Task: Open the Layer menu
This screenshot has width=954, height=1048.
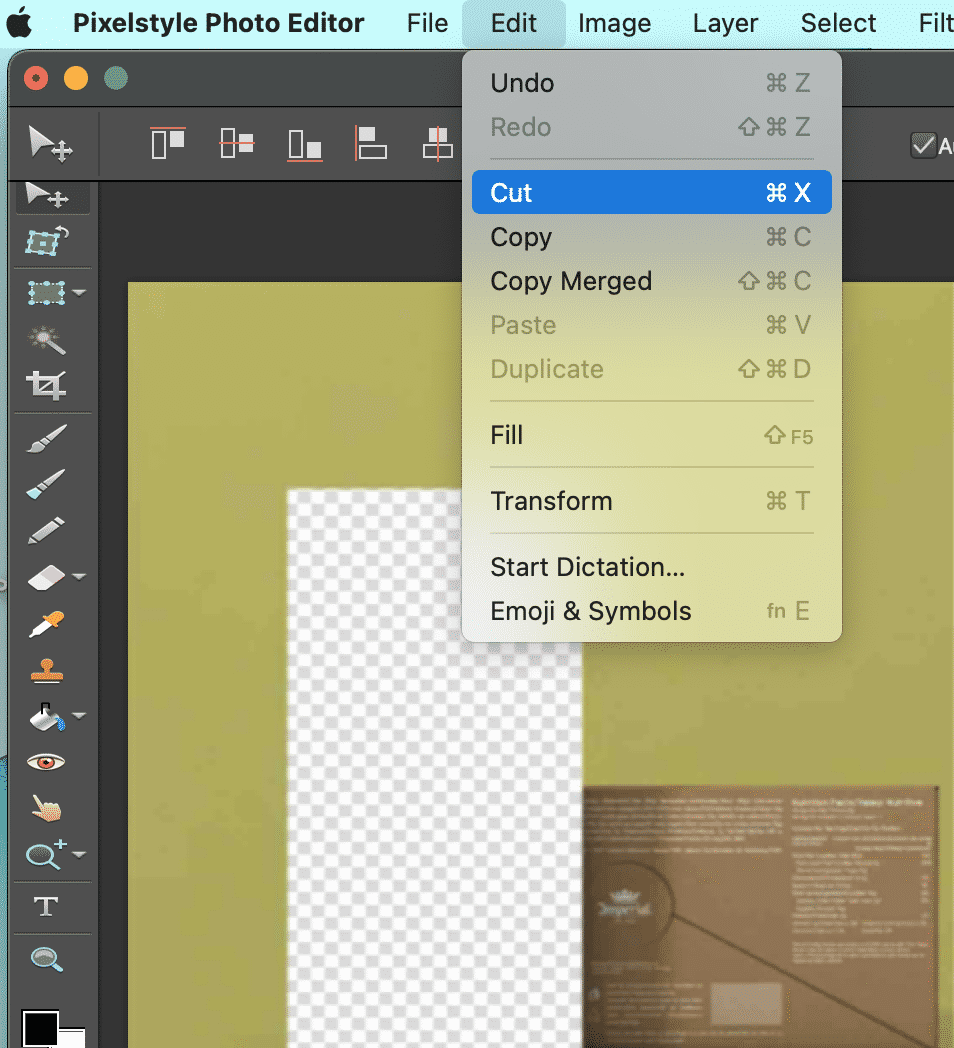Action: click(x=725, y=23)
